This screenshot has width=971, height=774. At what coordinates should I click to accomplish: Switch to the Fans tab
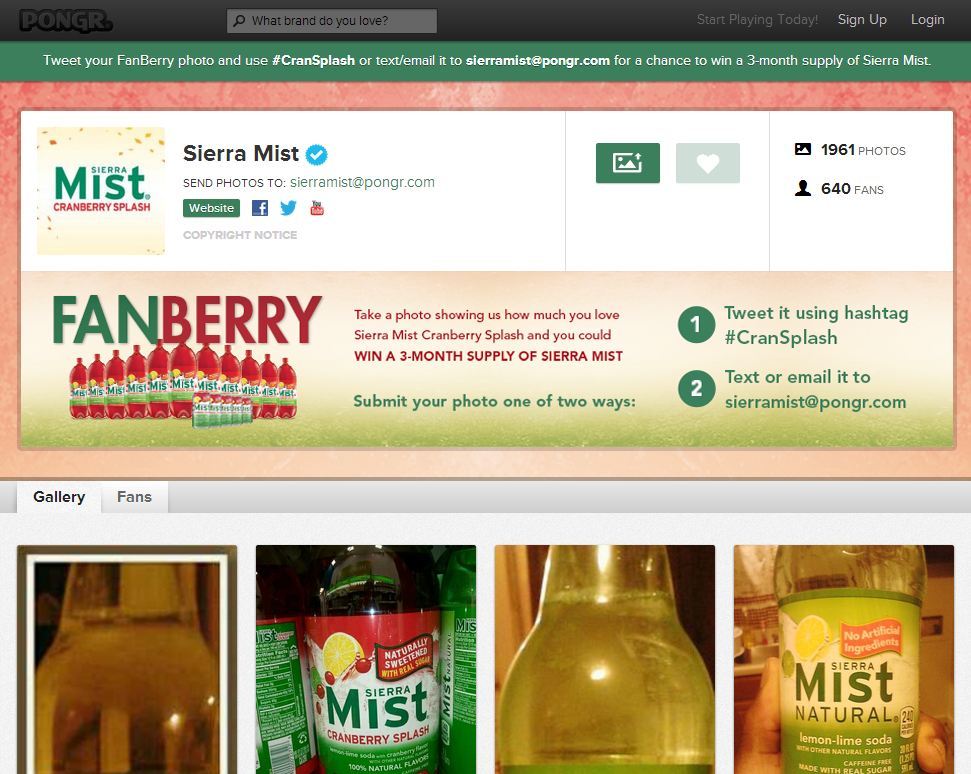coord(134,497)
